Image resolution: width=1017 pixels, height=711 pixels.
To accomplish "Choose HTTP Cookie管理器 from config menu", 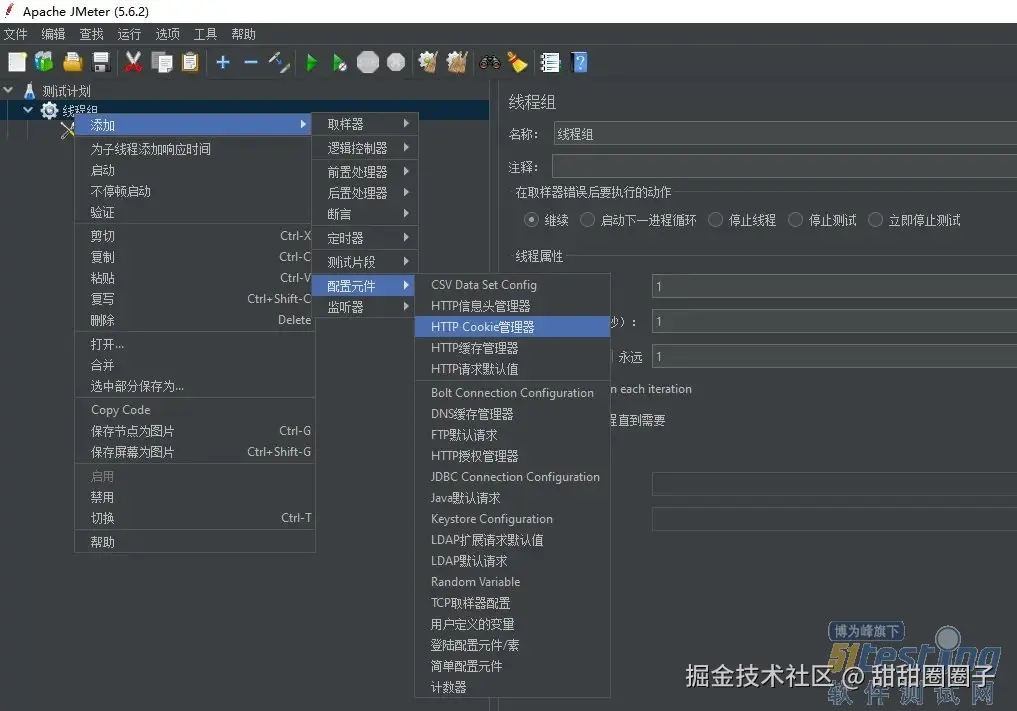I will click(x=512, y=327).
